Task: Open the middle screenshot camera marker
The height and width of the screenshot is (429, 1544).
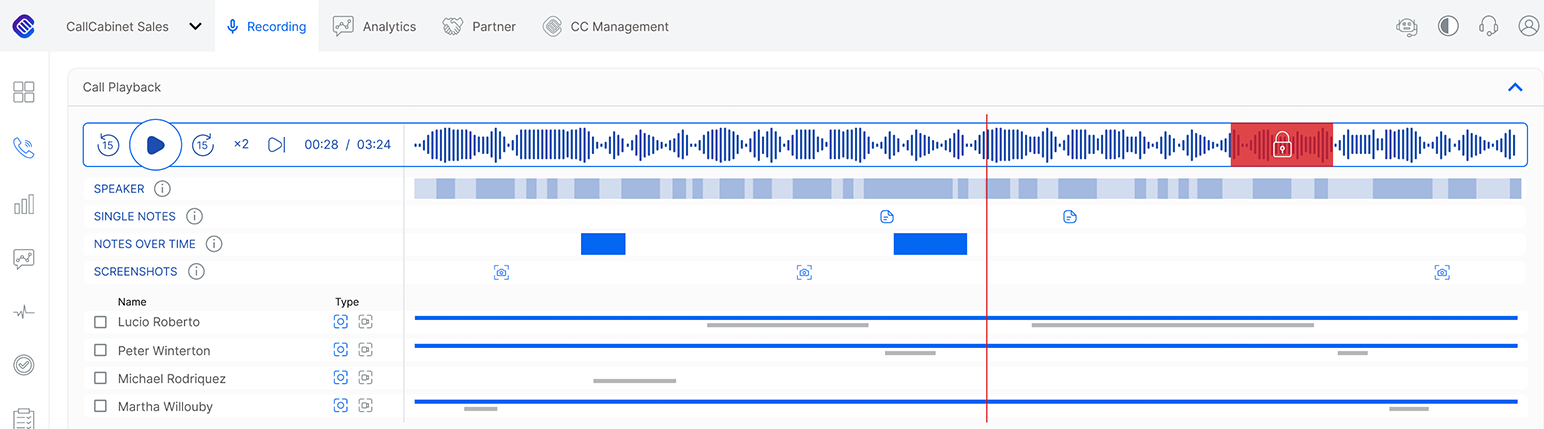Action: [804, 272]
